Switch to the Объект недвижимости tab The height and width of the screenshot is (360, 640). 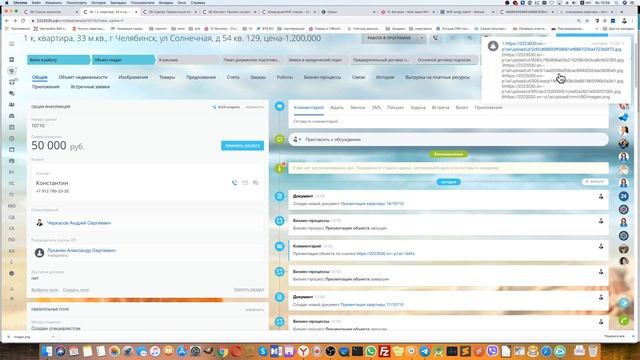pyautogui.click(x=83, y=77)
